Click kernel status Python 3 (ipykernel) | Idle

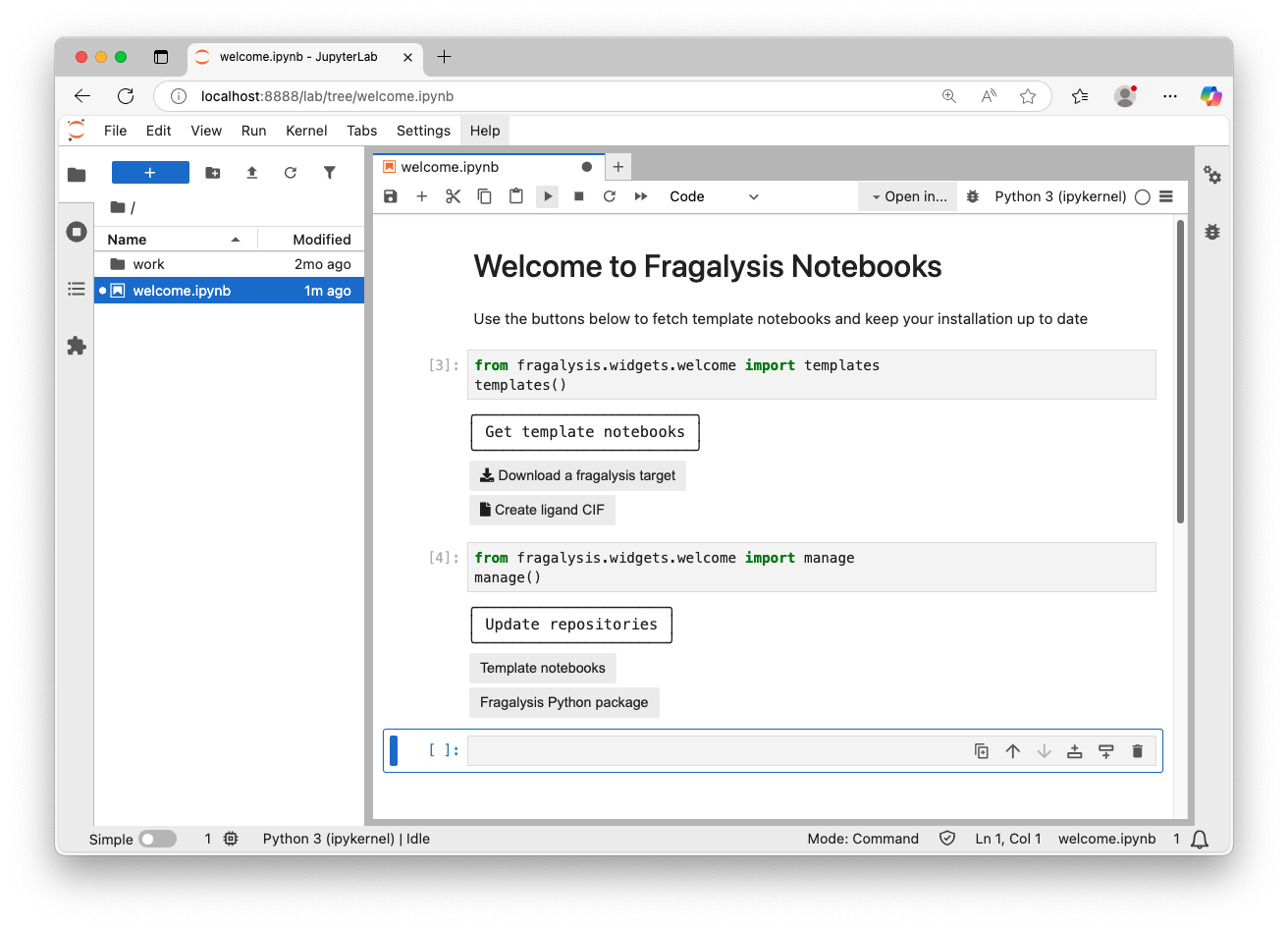tap(347, 839)
